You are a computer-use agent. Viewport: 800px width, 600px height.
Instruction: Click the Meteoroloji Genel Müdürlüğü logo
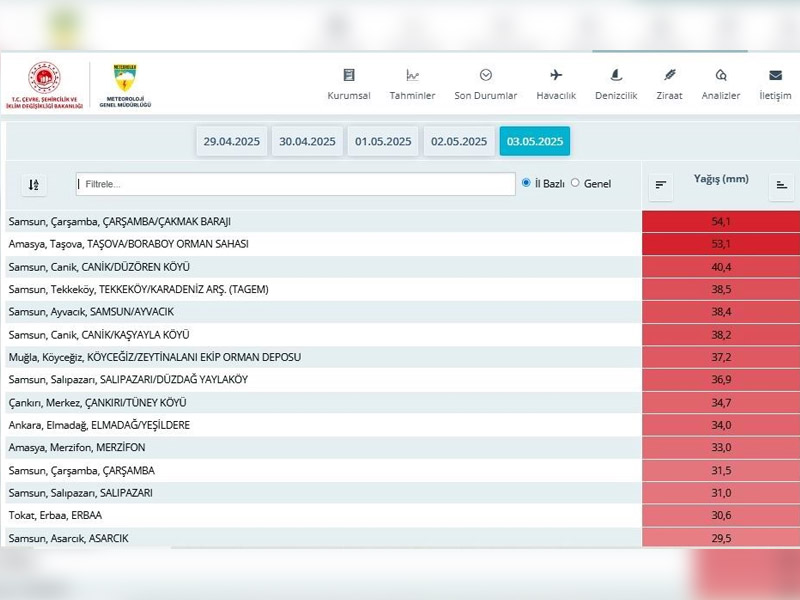coord(125,85)
